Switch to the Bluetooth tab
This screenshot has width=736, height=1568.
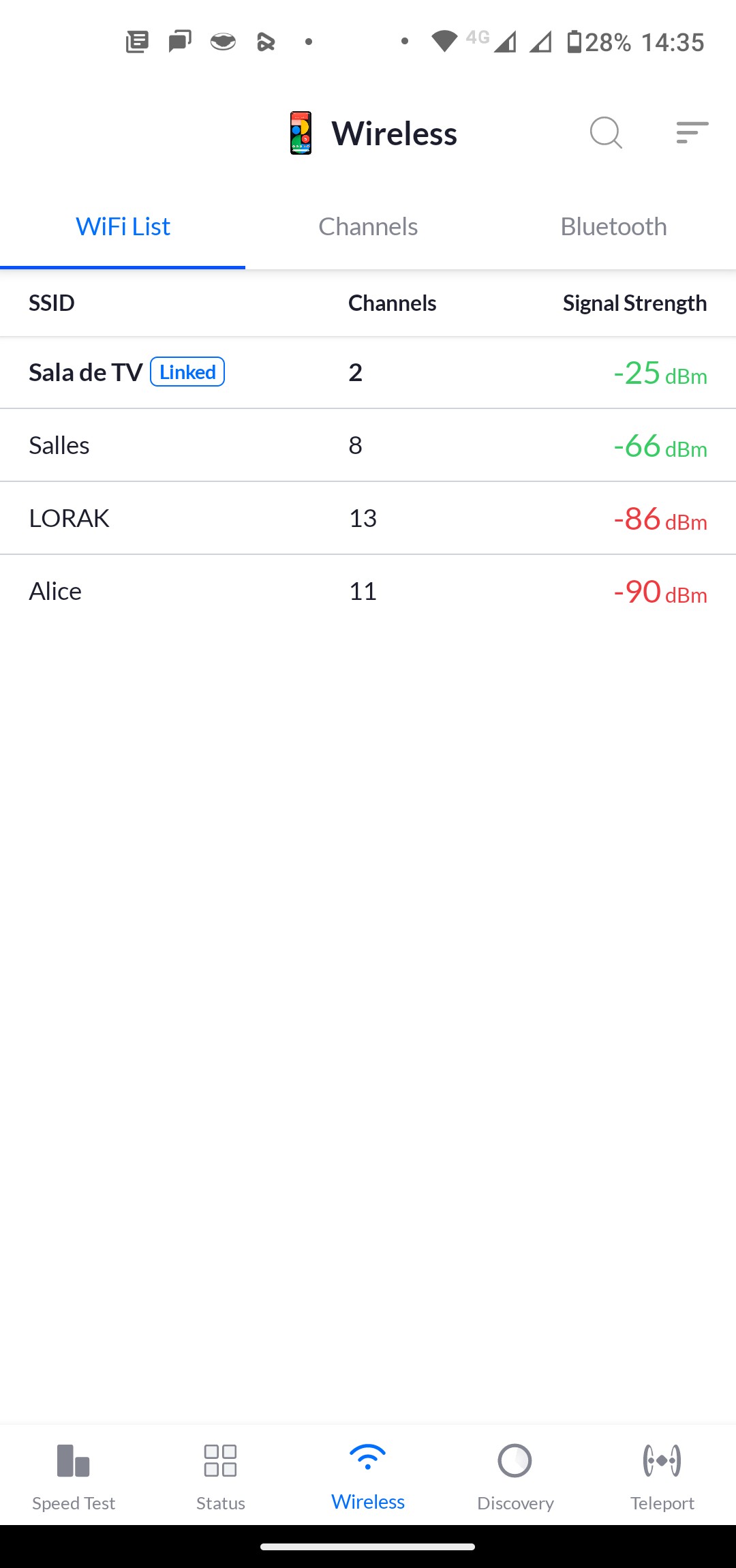(613, 226)
